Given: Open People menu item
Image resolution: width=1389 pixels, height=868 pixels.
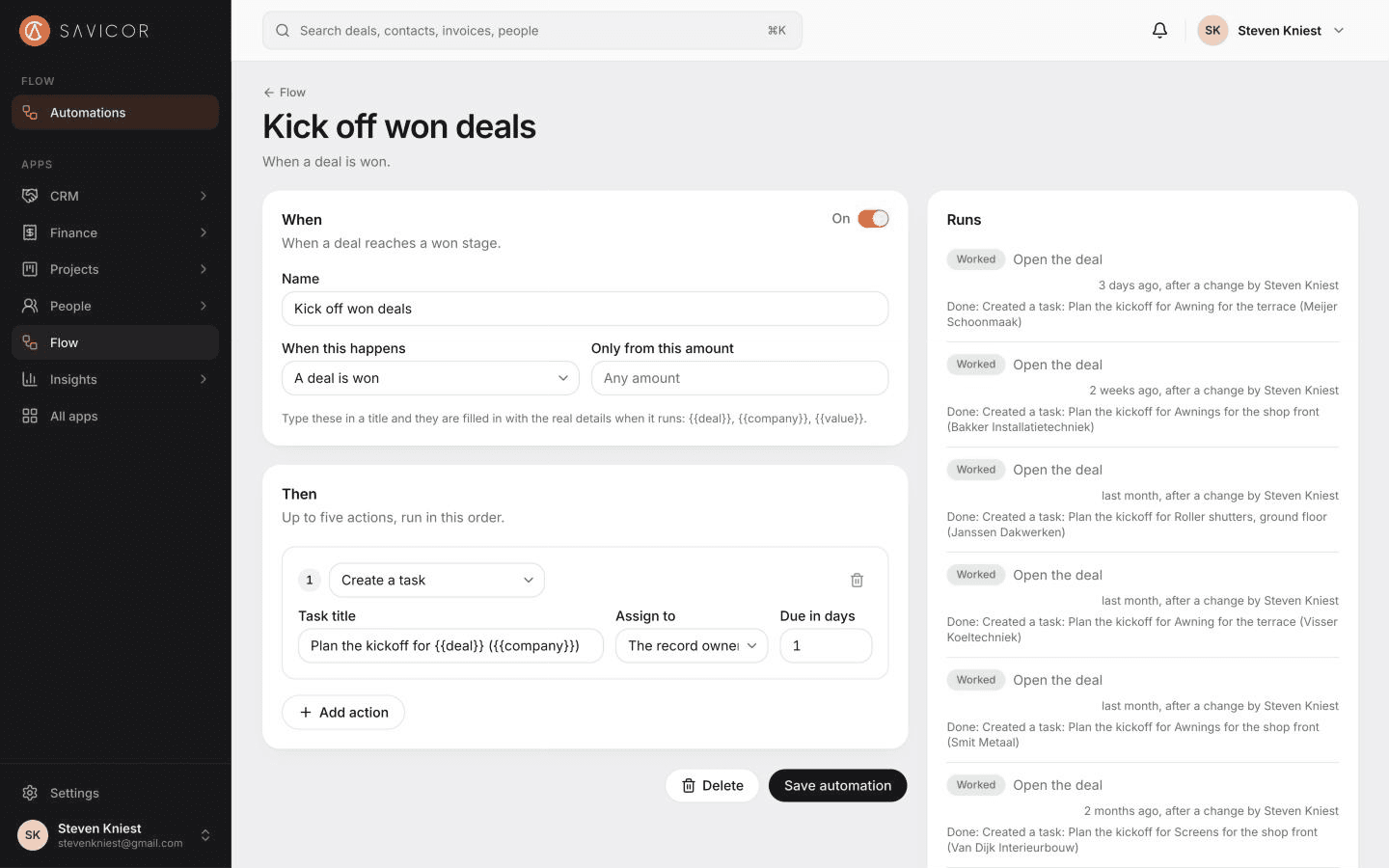Looking at the screenshot, I should tap(115, 306).
